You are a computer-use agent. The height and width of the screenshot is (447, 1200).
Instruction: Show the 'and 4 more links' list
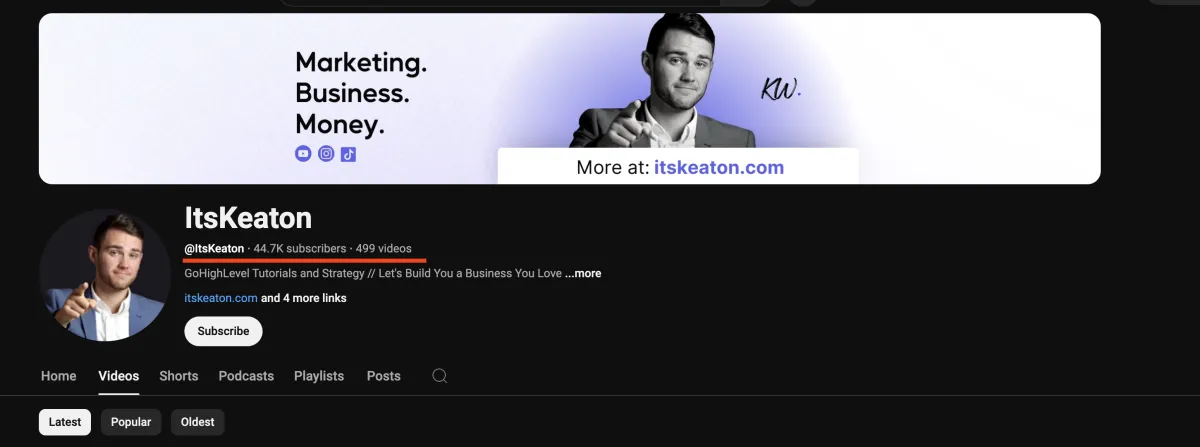click(x=304, y=298)
